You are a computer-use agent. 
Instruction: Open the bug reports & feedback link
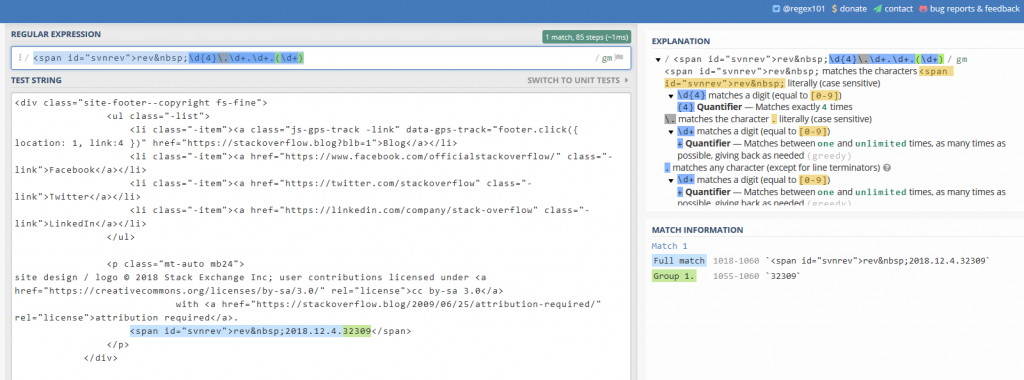[x=969, y=9]
